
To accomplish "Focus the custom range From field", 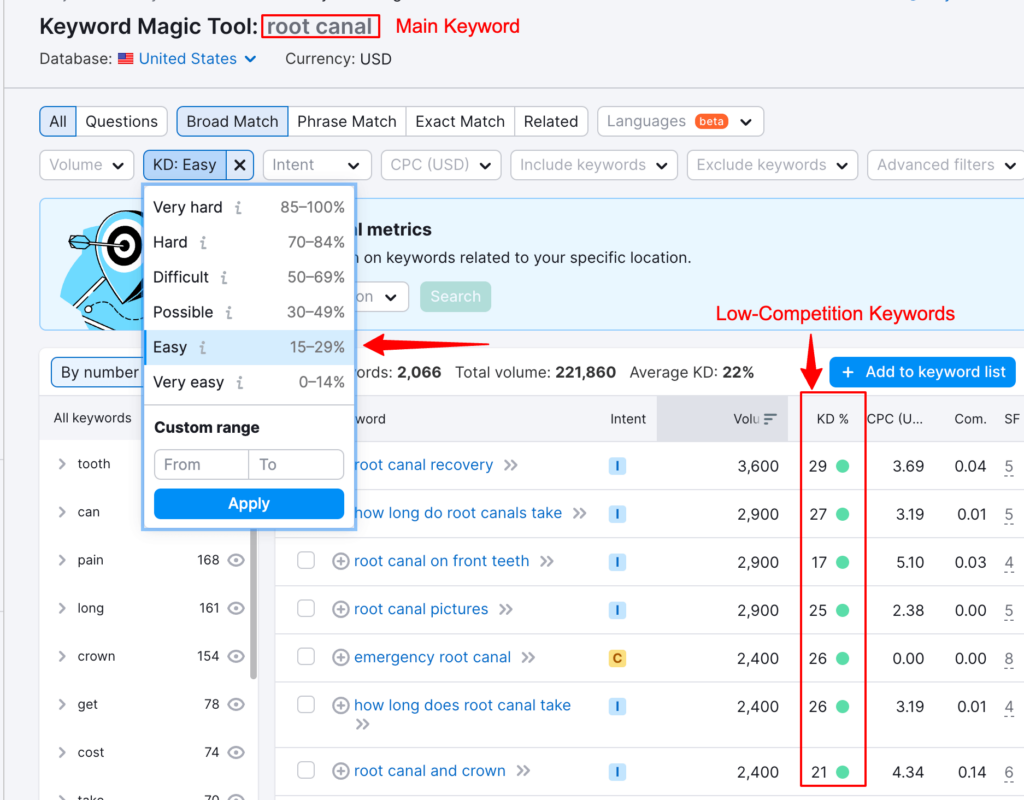I will tap(201, 464).
